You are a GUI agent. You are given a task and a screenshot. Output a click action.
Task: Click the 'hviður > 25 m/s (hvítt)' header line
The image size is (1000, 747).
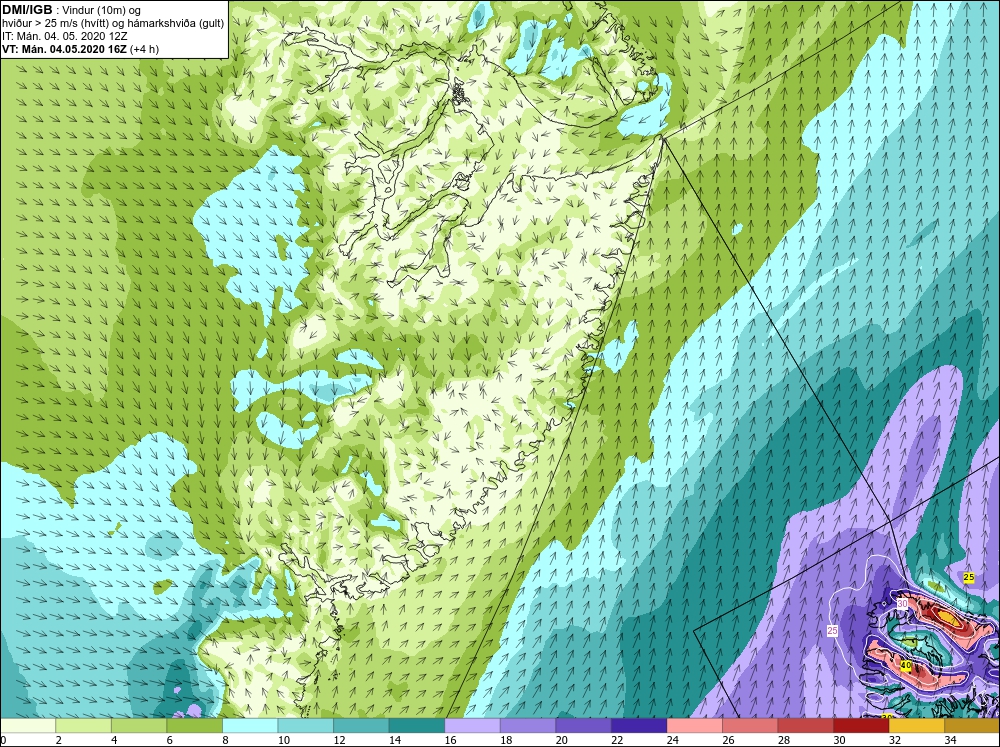113,24
